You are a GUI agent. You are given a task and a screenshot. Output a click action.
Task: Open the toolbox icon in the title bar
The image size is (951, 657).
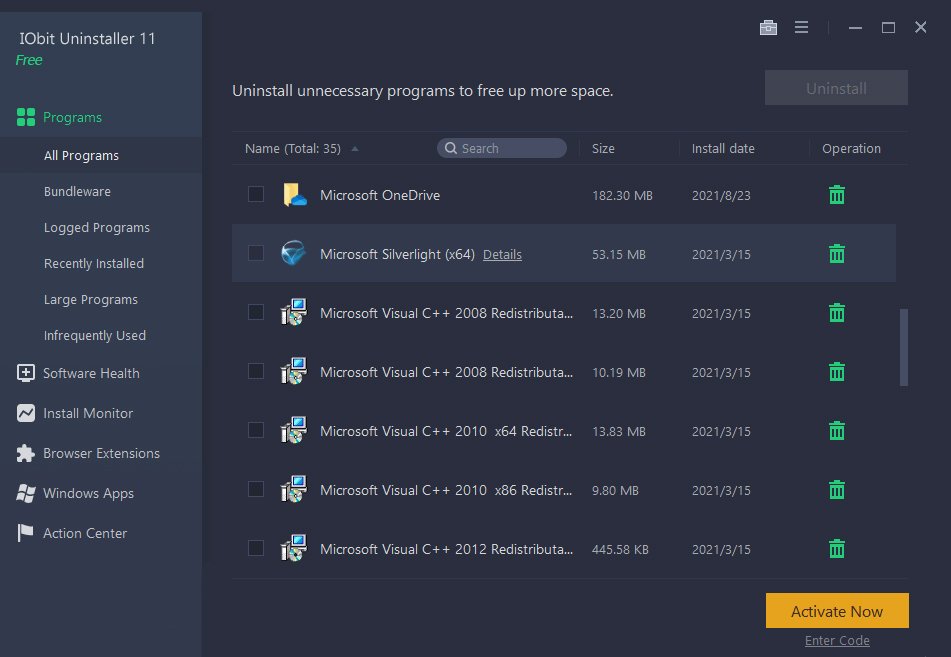768,27
